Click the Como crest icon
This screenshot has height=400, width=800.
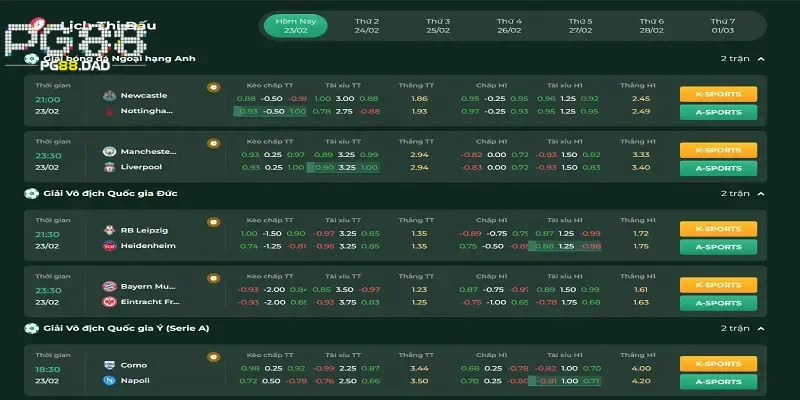pyautogui.click(x=109, y=365)
